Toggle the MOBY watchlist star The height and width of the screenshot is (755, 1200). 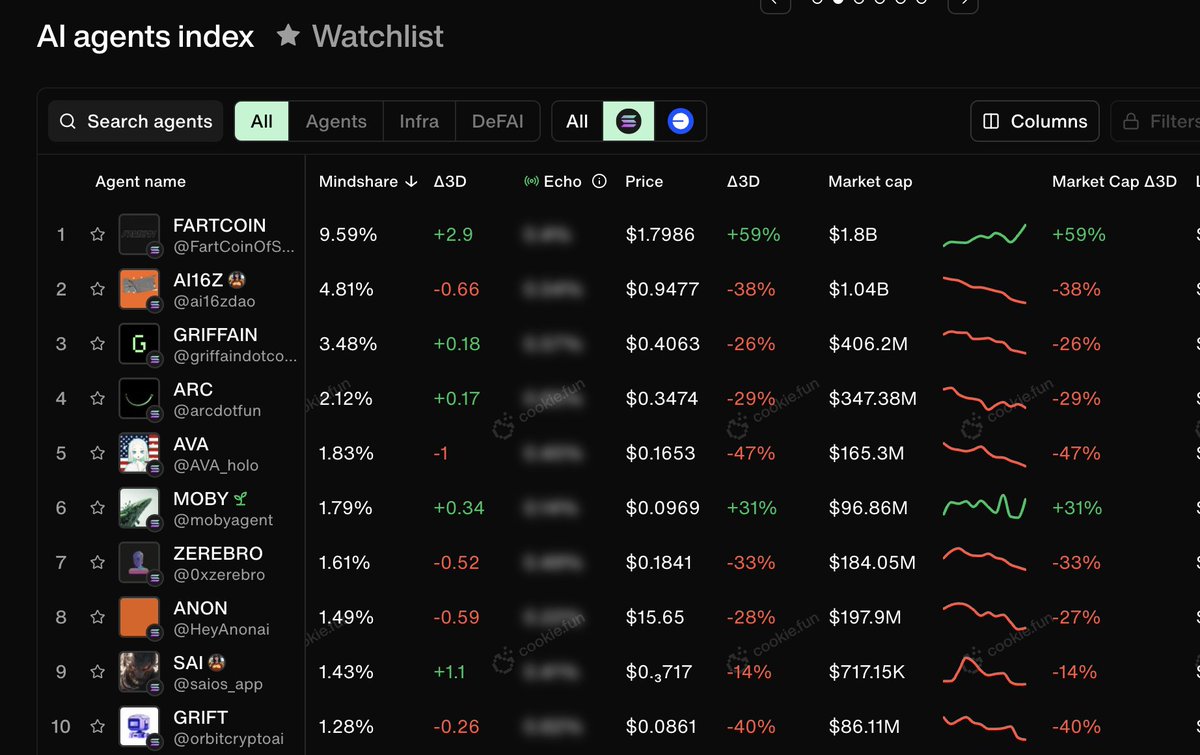[x=97, y=508]
